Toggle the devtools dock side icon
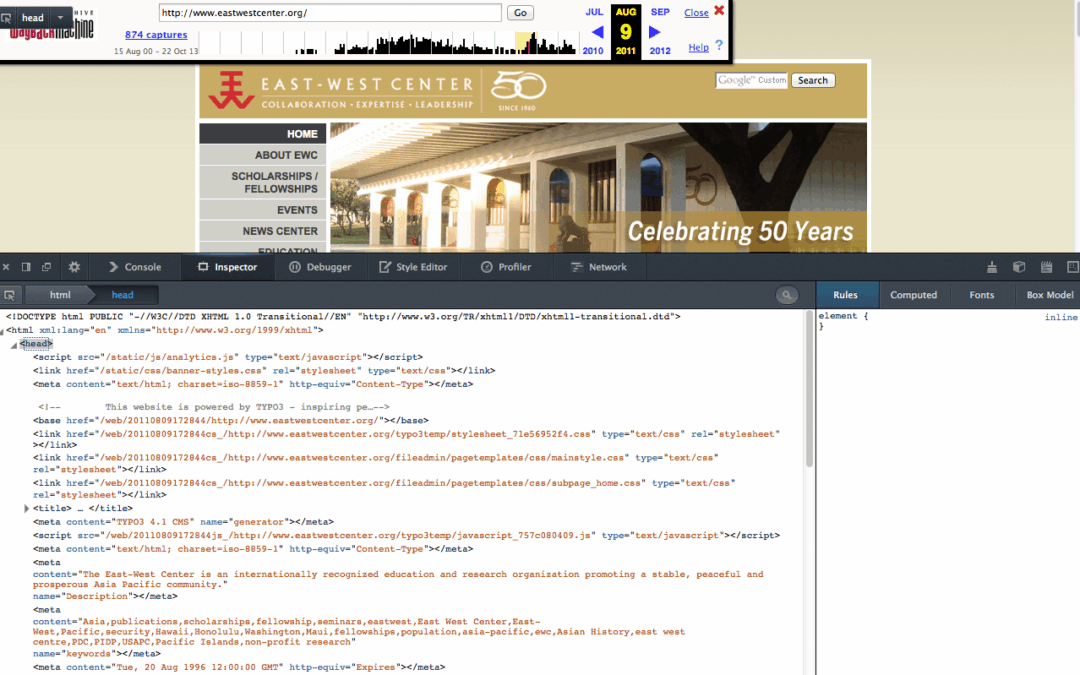This screenshot has width=1080, height=675. point(26,267)
